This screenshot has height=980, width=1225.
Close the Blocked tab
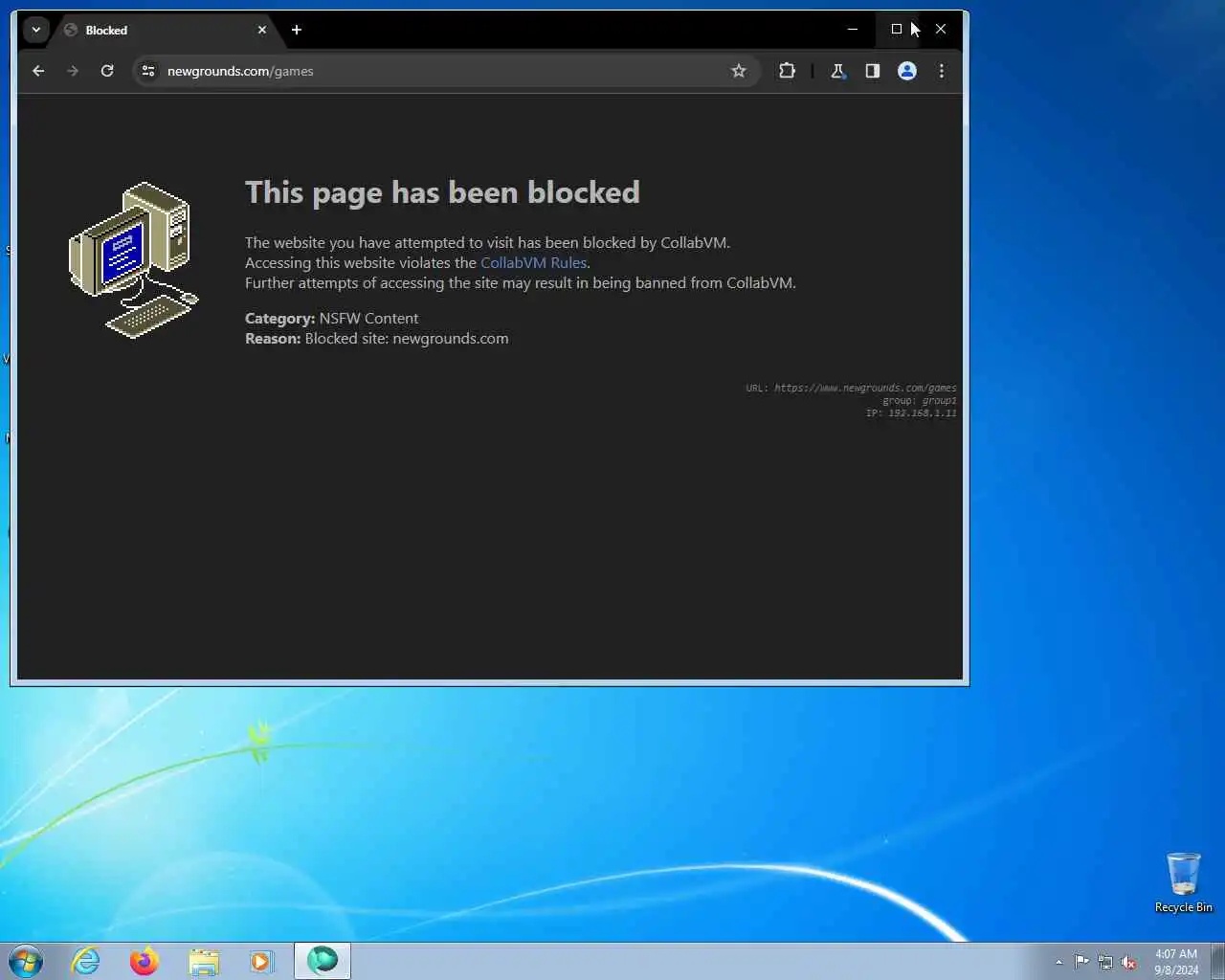point(262,30)
